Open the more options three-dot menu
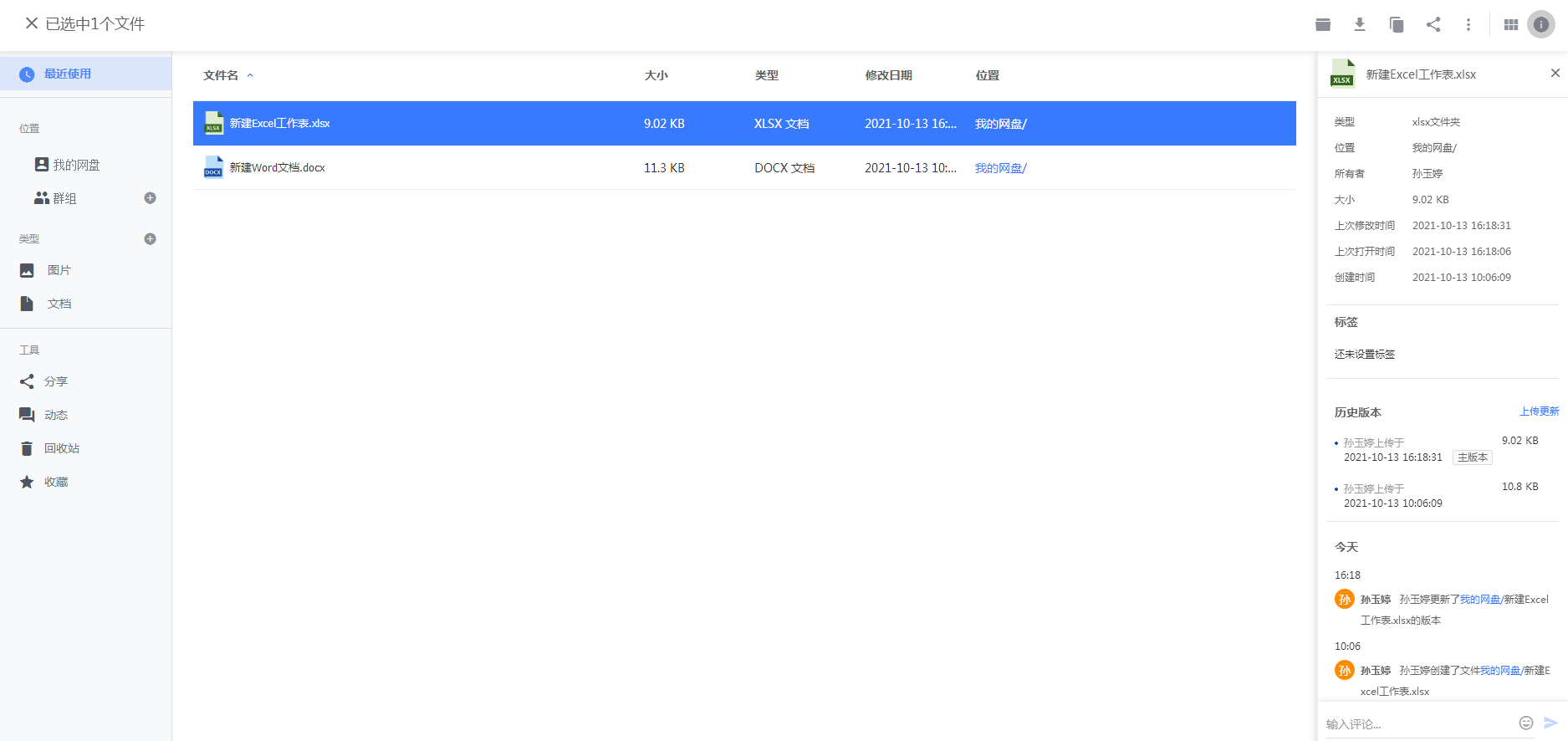1568x741 pixels. (x=1468, y=24)
